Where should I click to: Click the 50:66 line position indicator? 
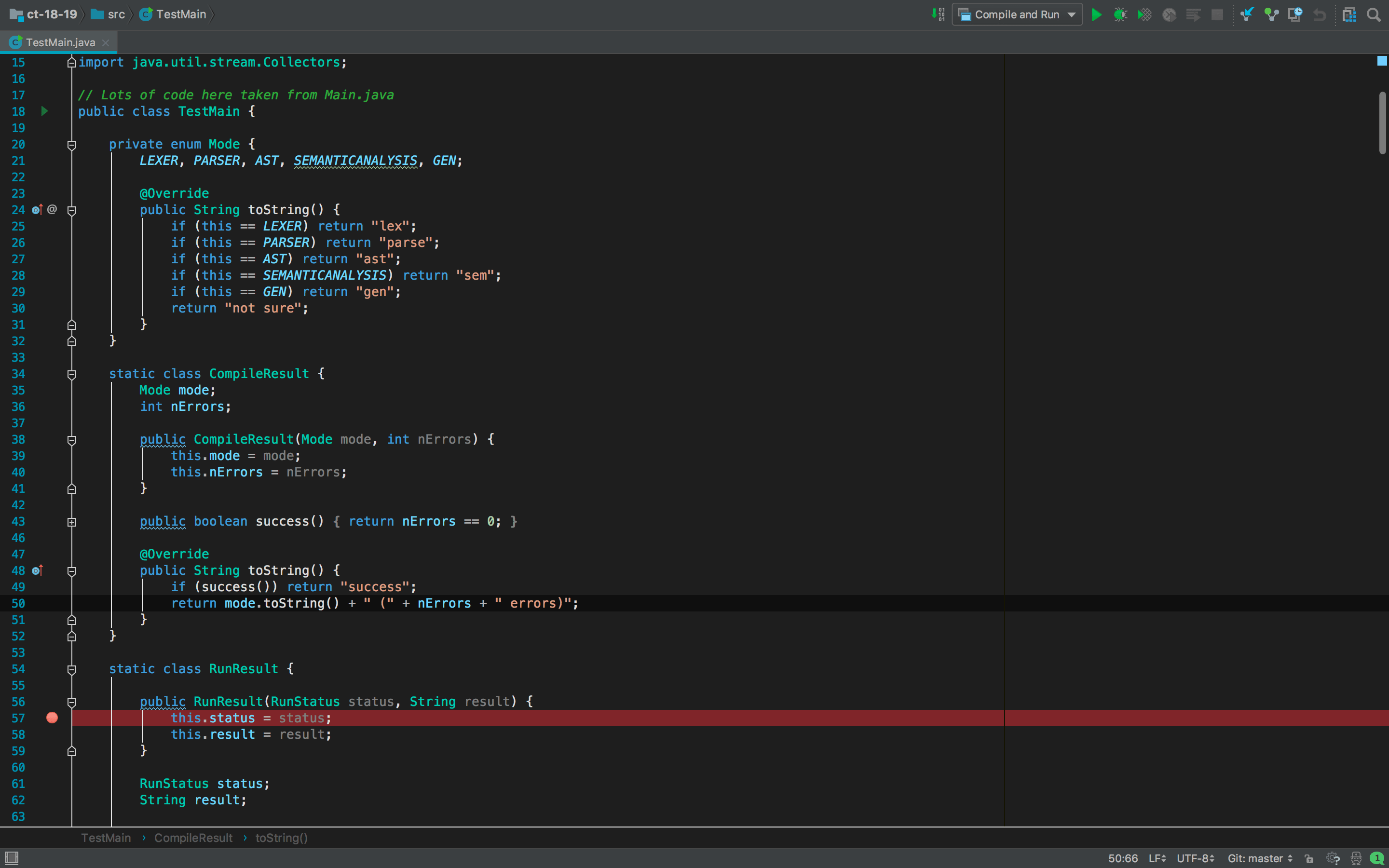1122,858
